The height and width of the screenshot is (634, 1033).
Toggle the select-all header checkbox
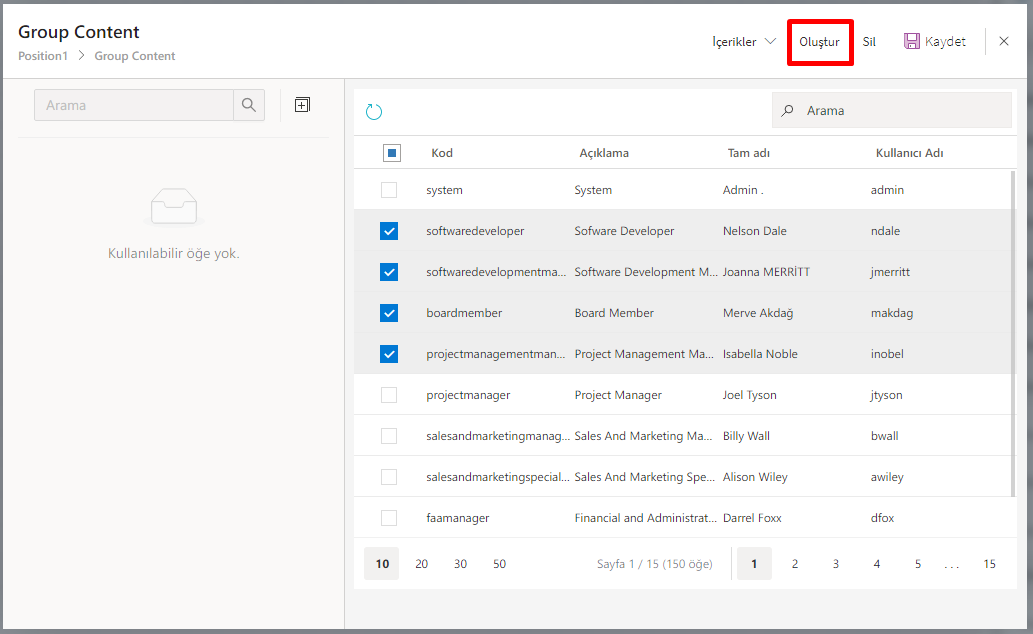coord(392,153)
